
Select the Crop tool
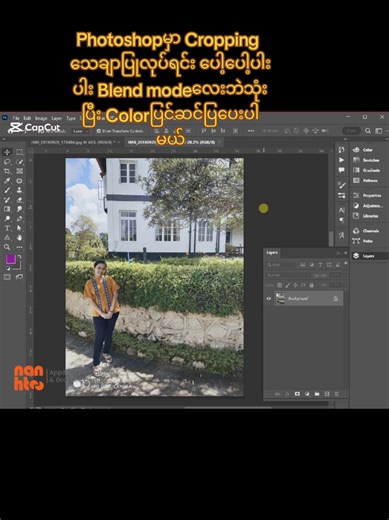[7, 171]
